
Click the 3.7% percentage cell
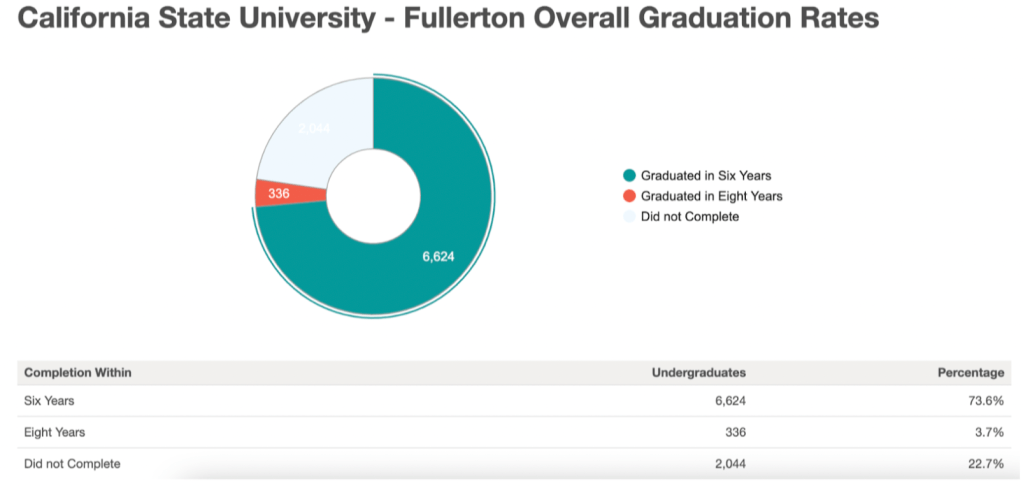[x=988, y=433]
